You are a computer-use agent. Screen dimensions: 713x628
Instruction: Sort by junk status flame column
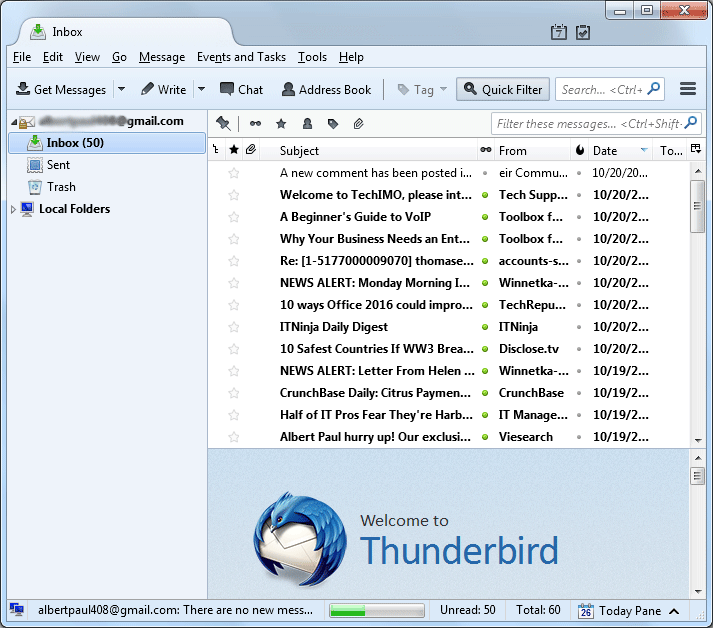pos(579,150)
